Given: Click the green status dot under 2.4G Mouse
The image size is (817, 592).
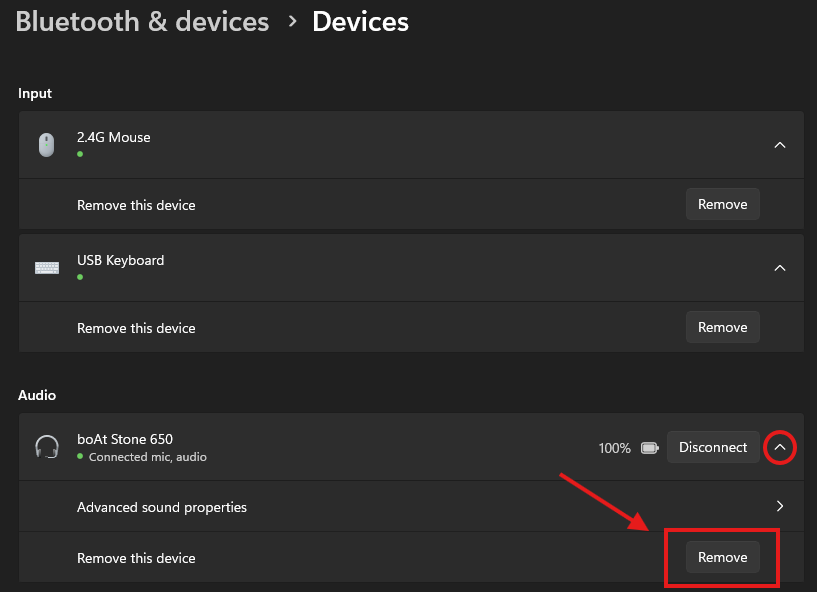Looking at the screenshot, I should click(x=80, y=154).
